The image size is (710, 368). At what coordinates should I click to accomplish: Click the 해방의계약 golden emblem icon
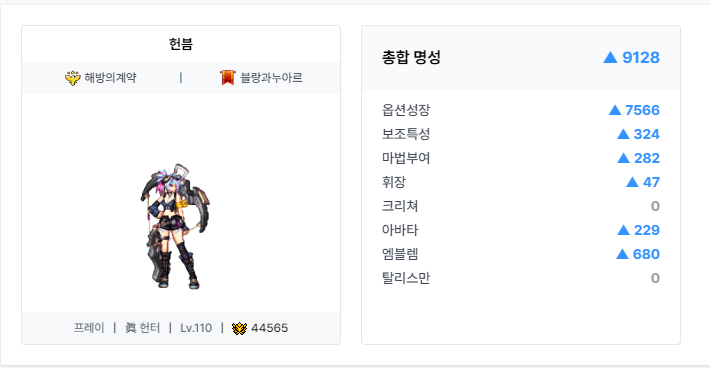coord(72,78)
